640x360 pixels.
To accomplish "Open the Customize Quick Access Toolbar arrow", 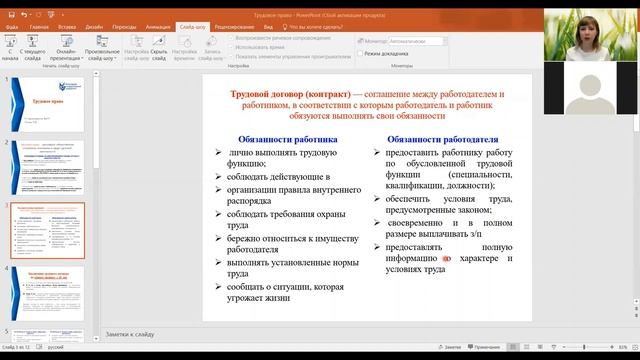I will pyautogui.click(x=63, y=15).
